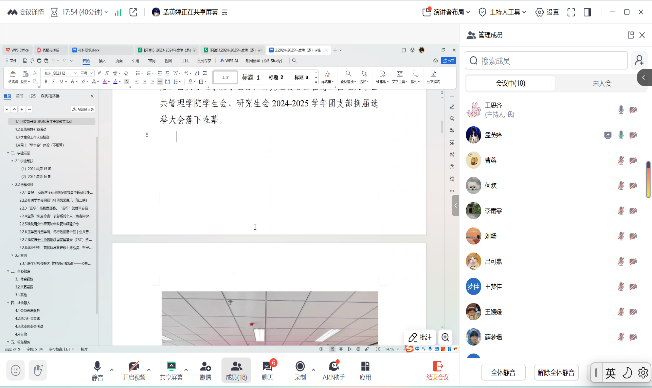This screenshot has height=388, width=652.
Task: Open the emoji reaction smiley button
Action: click(x=15, y=370)
